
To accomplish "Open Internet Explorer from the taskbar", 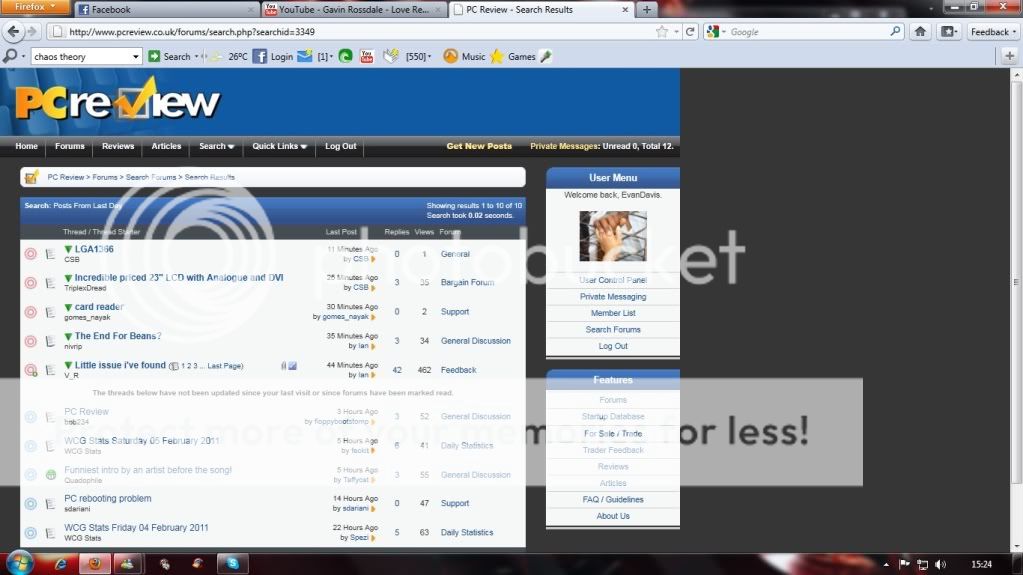I will coord(61,564).
